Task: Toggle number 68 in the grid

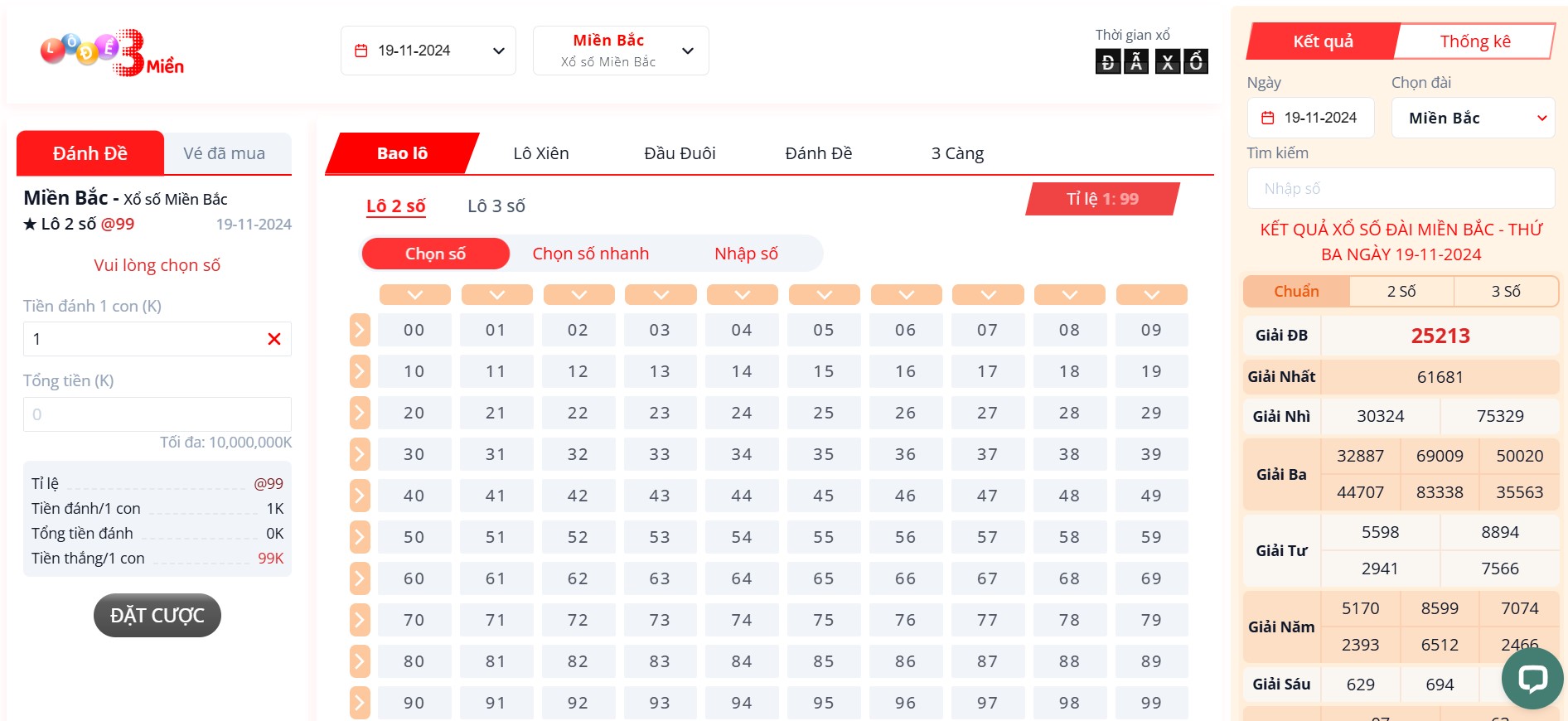Action: (x=1069, y=578)
